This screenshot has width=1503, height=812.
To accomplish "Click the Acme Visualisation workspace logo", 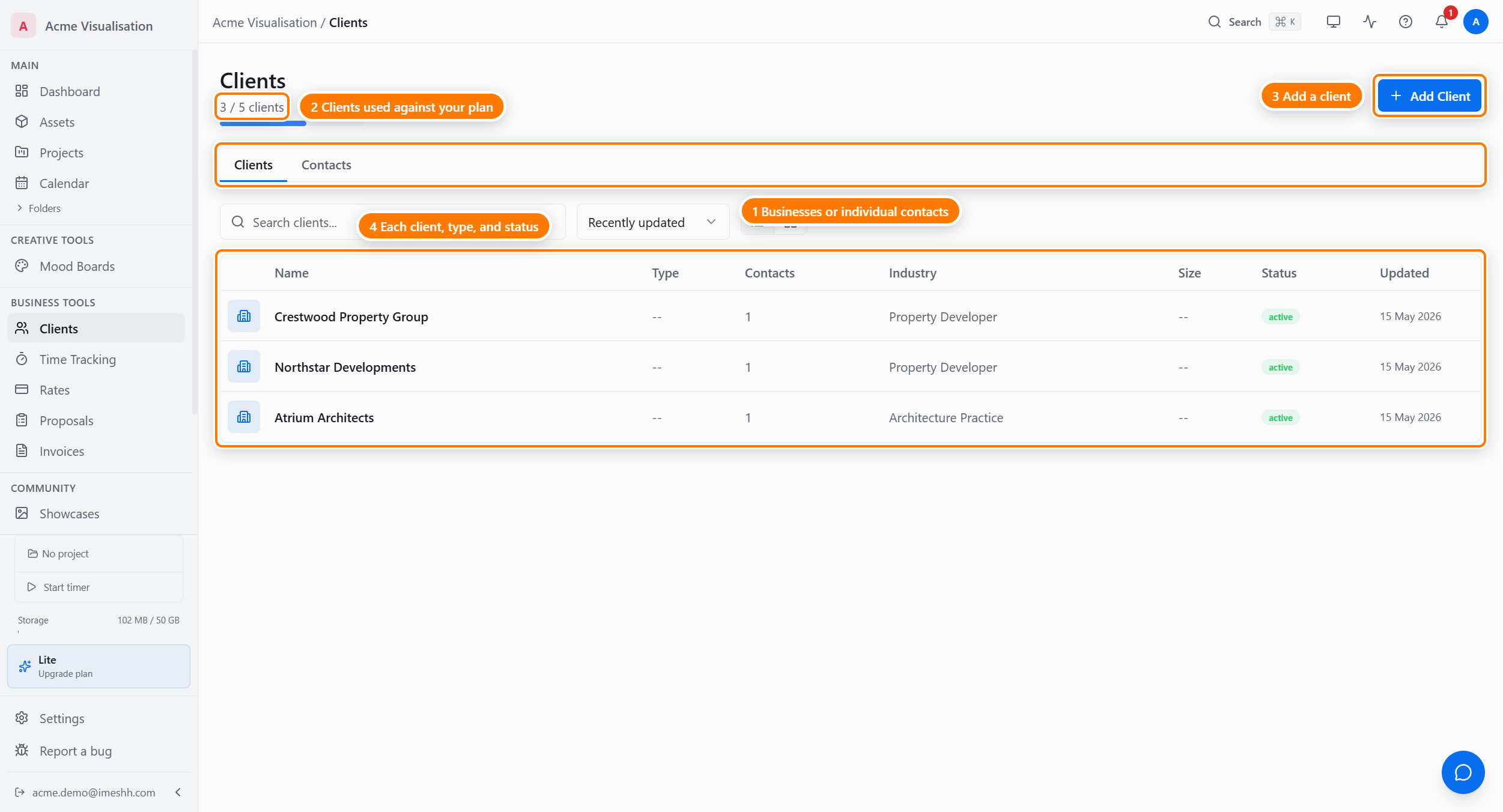I will (23, 26).
